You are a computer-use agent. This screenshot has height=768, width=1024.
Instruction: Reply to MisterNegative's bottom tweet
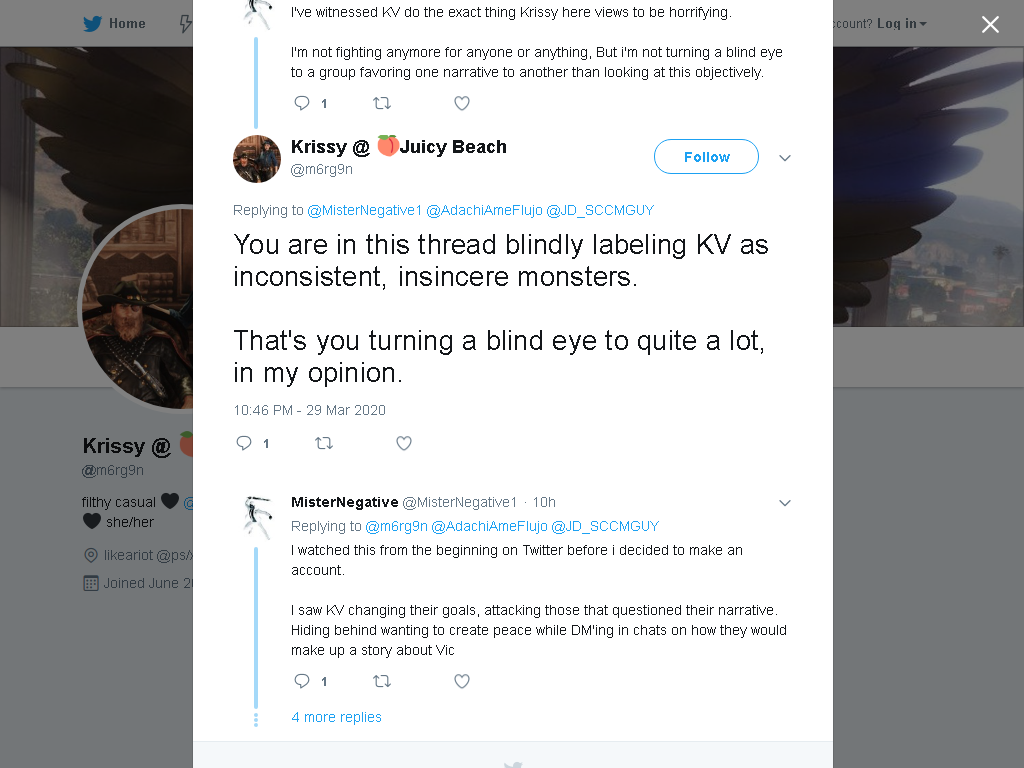coord(302,681)
